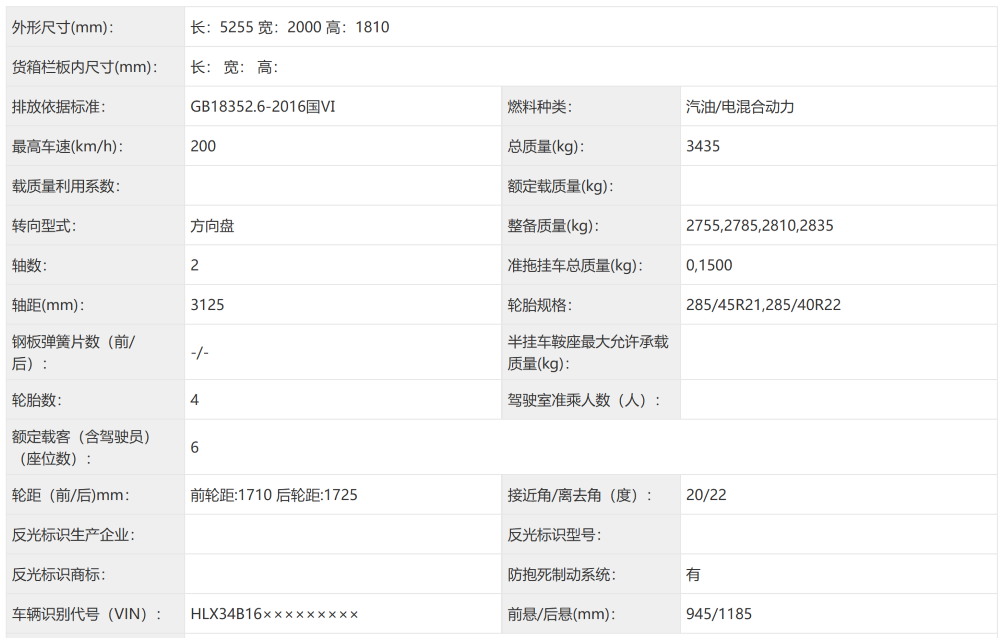Viewport: 1000px width, 638px height.
Task: Click the 准拖挂车总质量 0,1500 value
Action: pyautogui.click(x=705, y=265)
